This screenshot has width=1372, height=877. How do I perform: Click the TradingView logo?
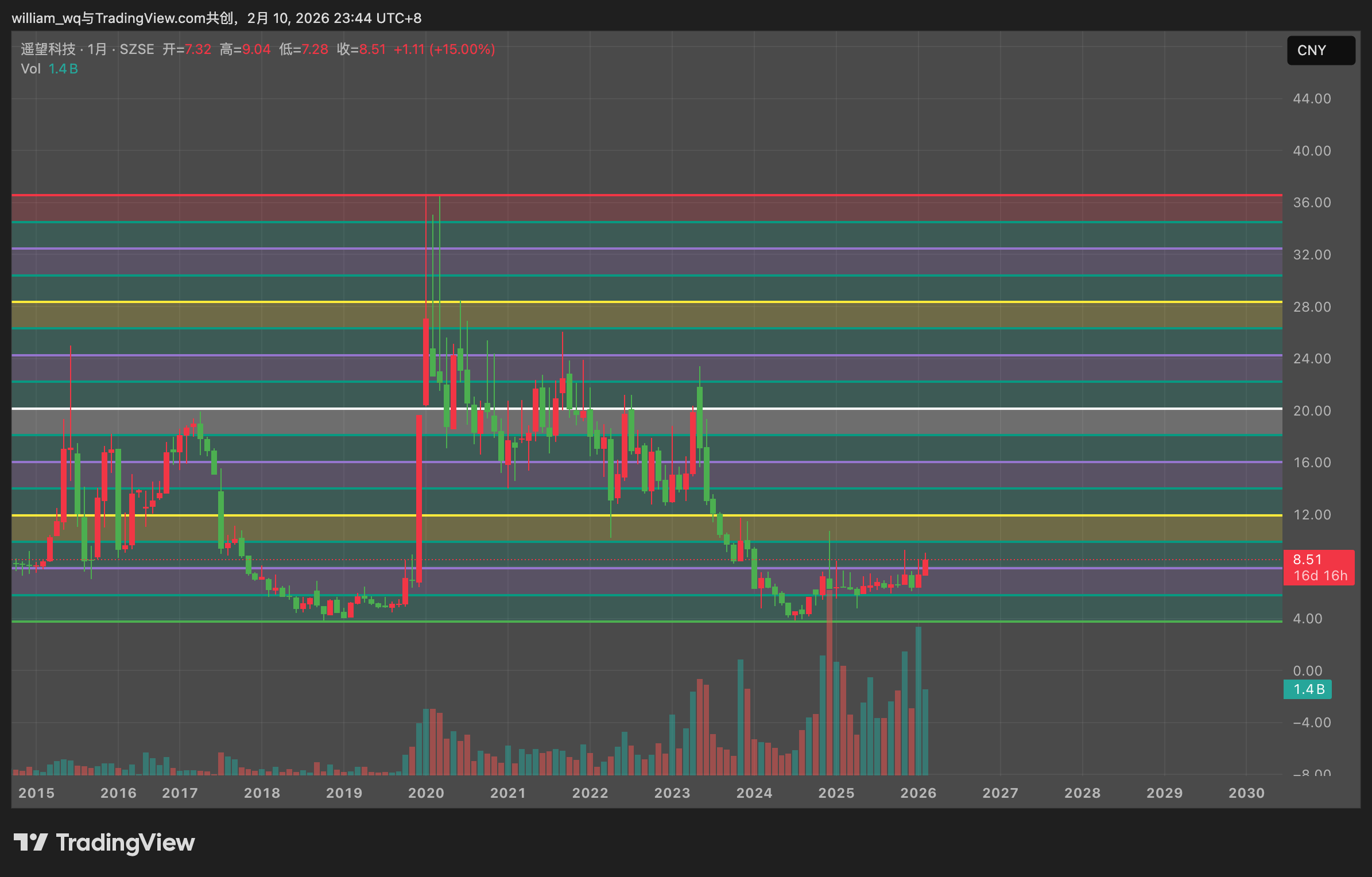click(104, 843)
